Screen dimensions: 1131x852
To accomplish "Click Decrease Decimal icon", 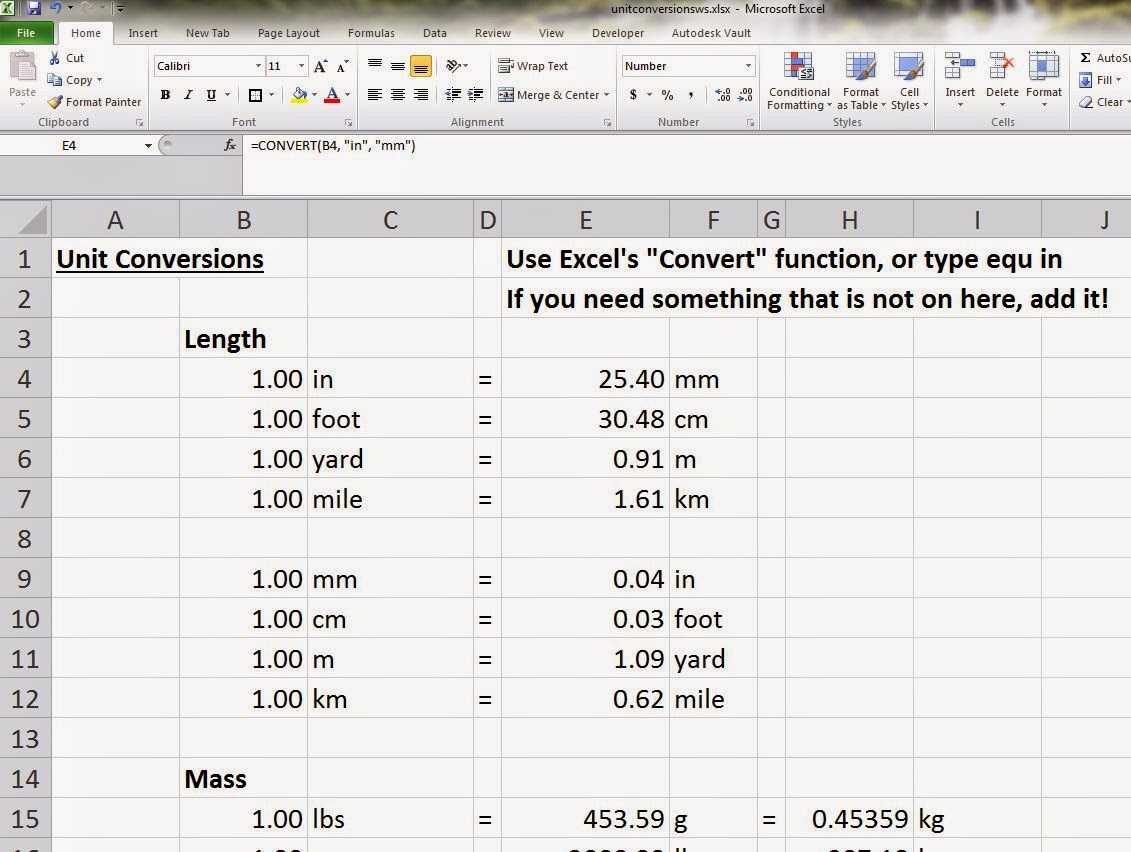I will [745, 95].
